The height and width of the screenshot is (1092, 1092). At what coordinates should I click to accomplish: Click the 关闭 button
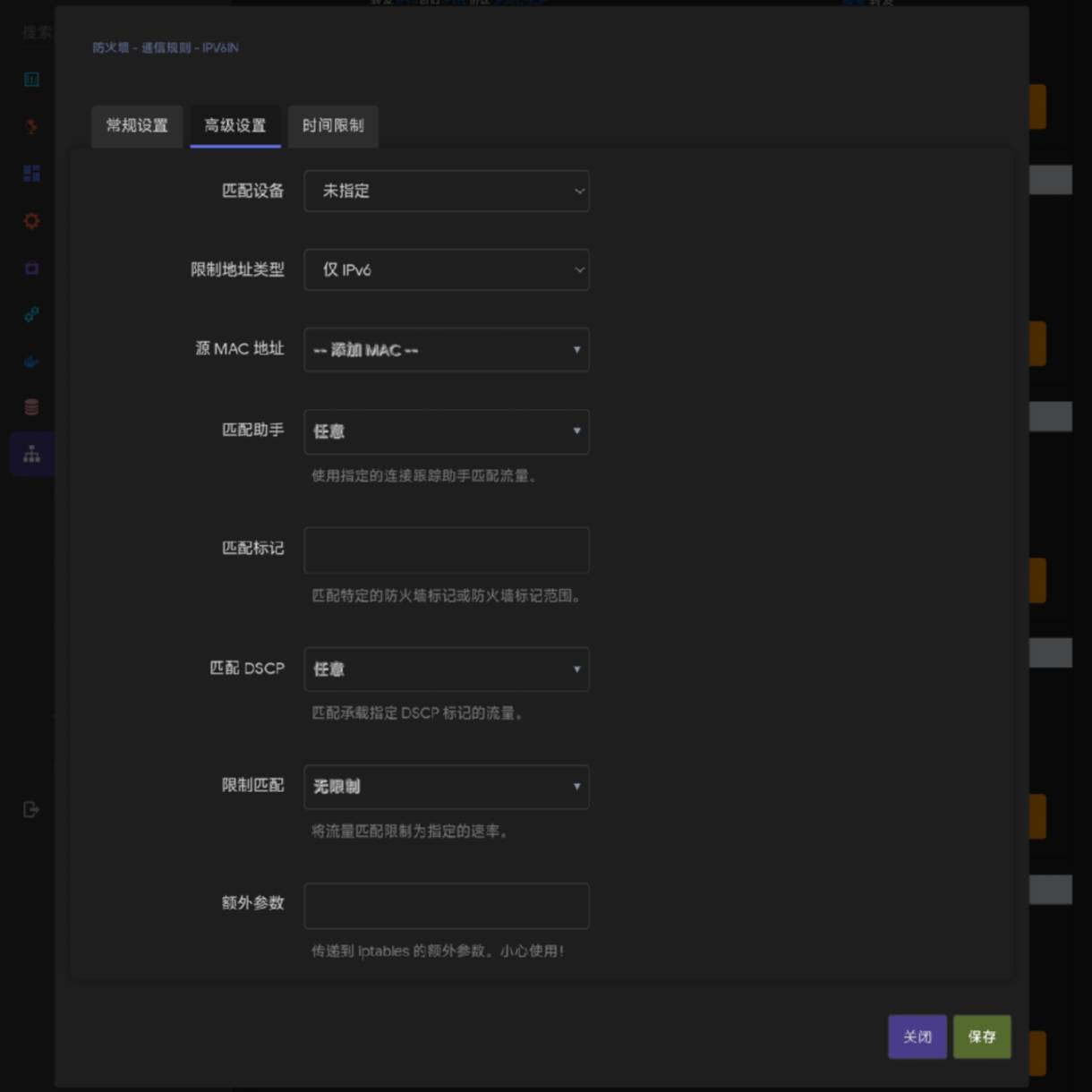click(x=917, y=1037)
